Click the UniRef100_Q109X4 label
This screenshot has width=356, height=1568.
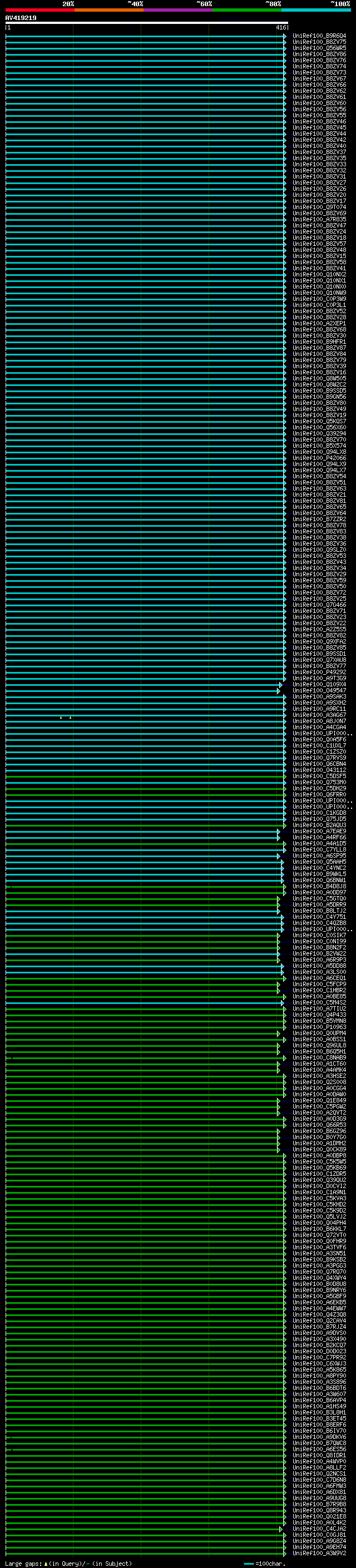pyautogui.click(x=319, y=684)
